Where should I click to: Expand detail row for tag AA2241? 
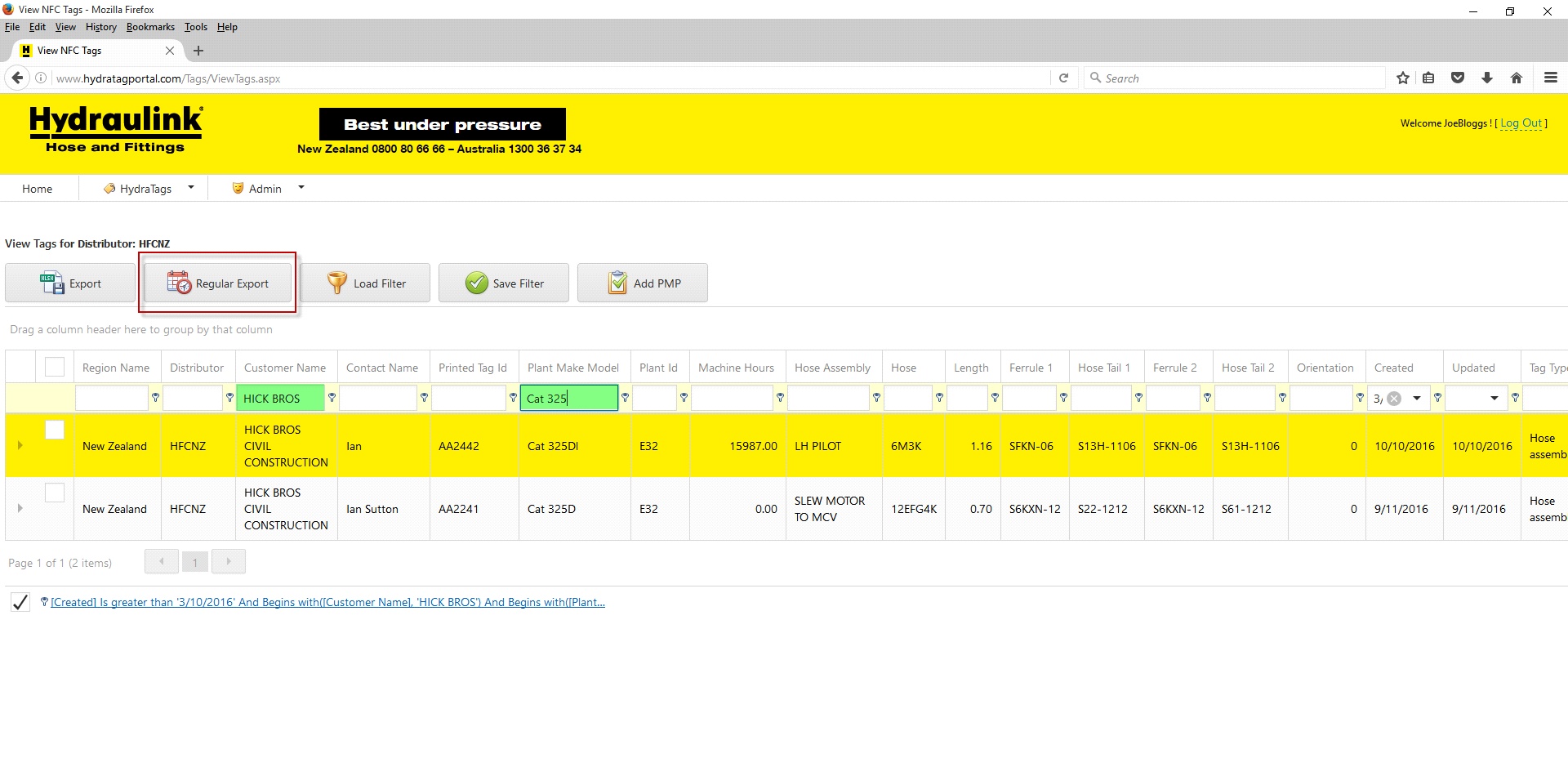(x=20, y=508)
